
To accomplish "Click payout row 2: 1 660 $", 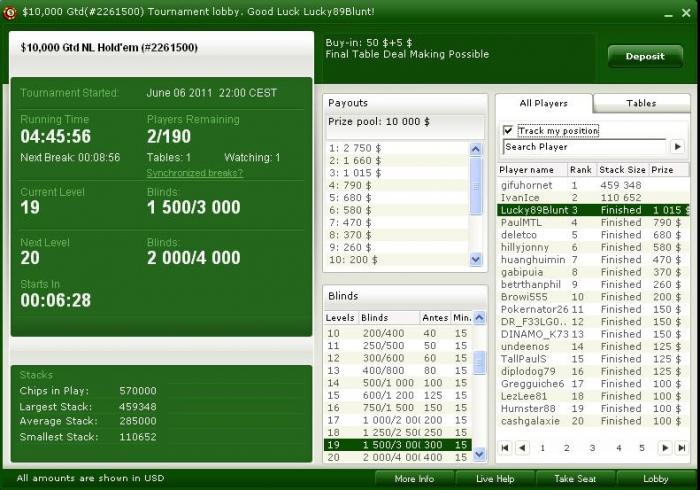I will [x=397, y=161].
